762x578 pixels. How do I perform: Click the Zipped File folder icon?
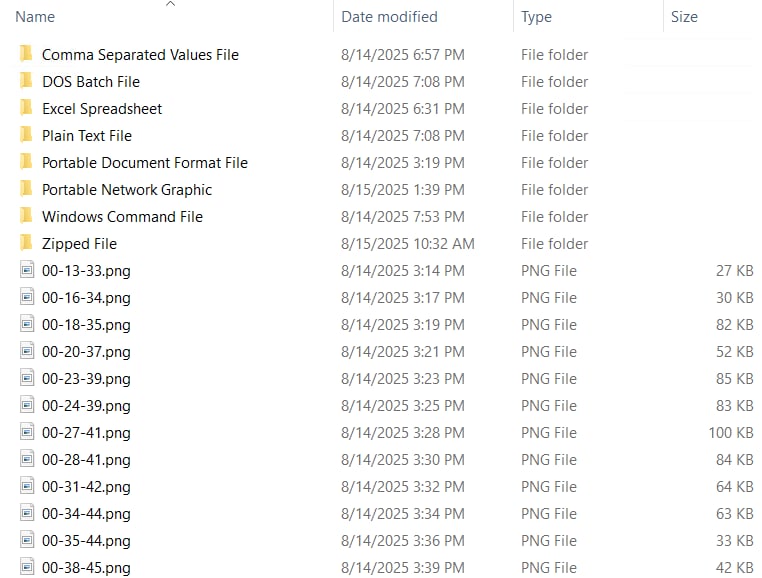coord(26,243)
